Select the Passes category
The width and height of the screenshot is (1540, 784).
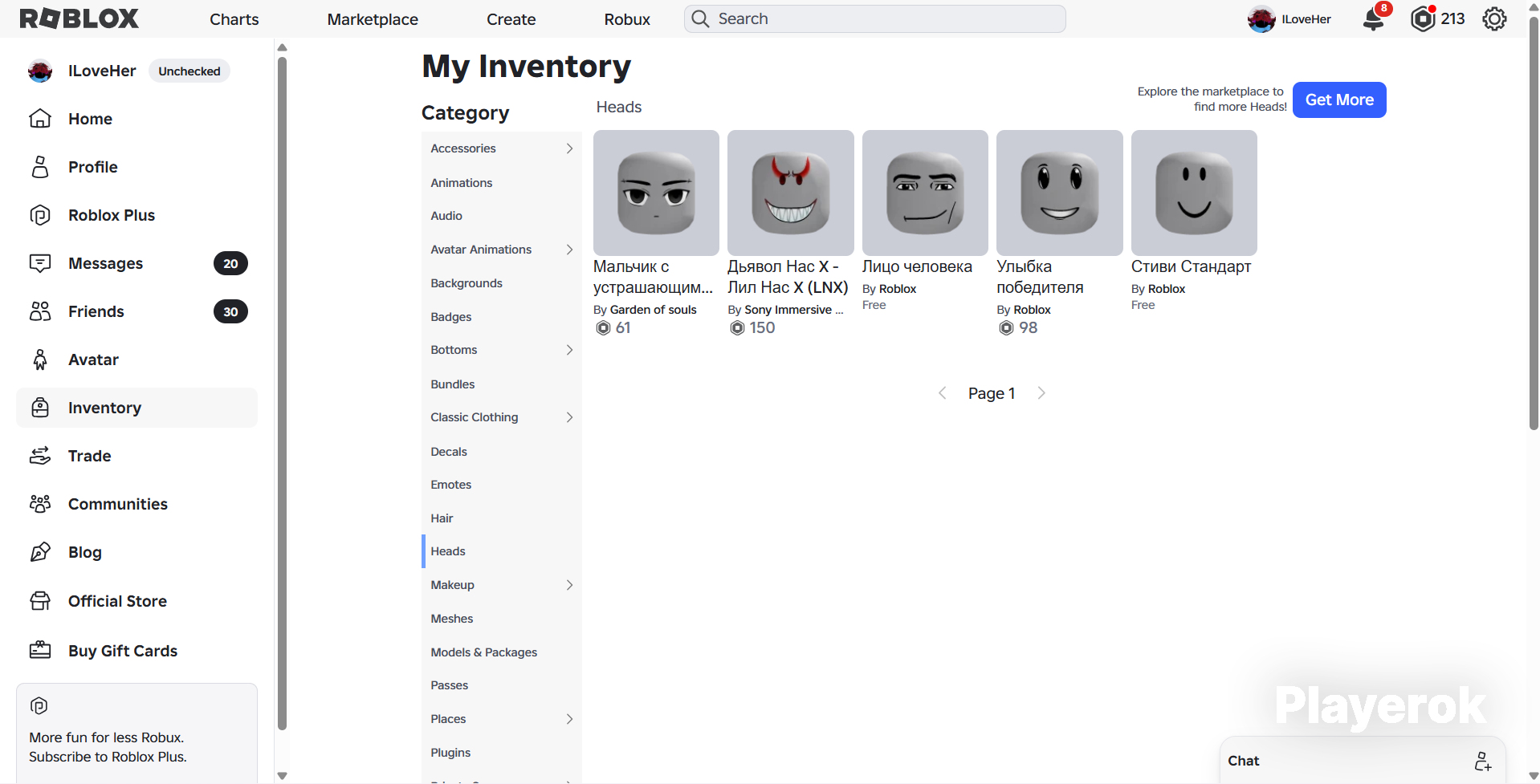point(502,685)
